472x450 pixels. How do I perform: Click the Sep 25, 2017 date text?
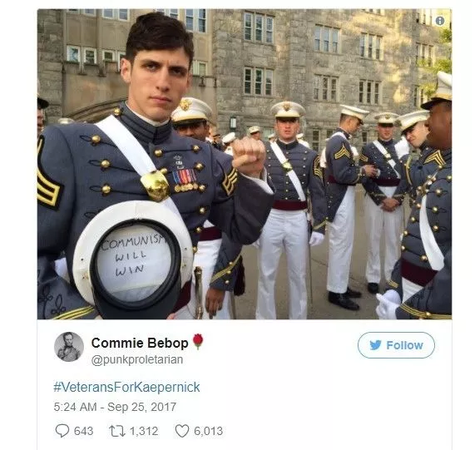tap(142, 407)
